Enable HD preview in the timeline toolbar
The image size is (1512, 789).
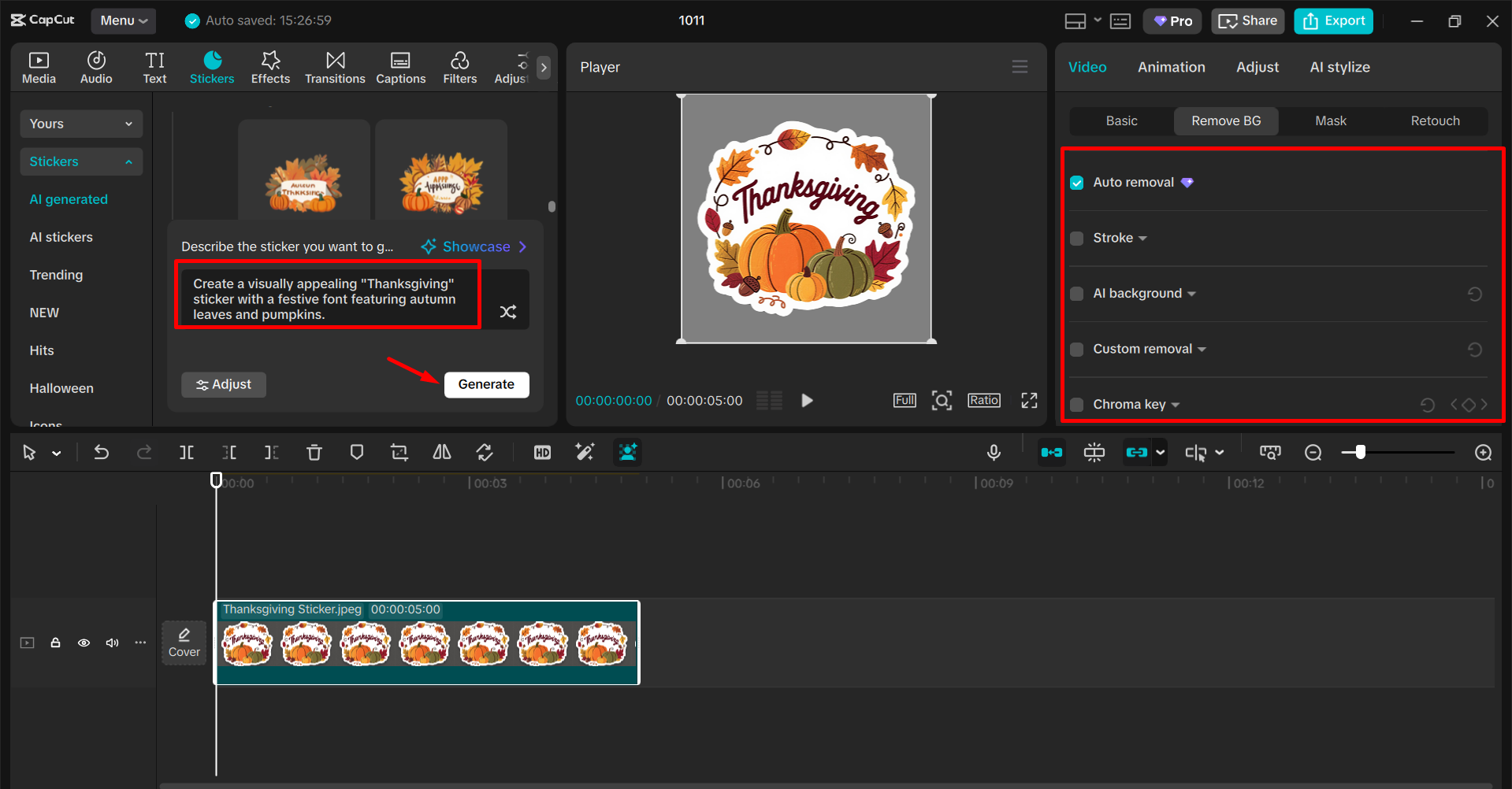541,452
